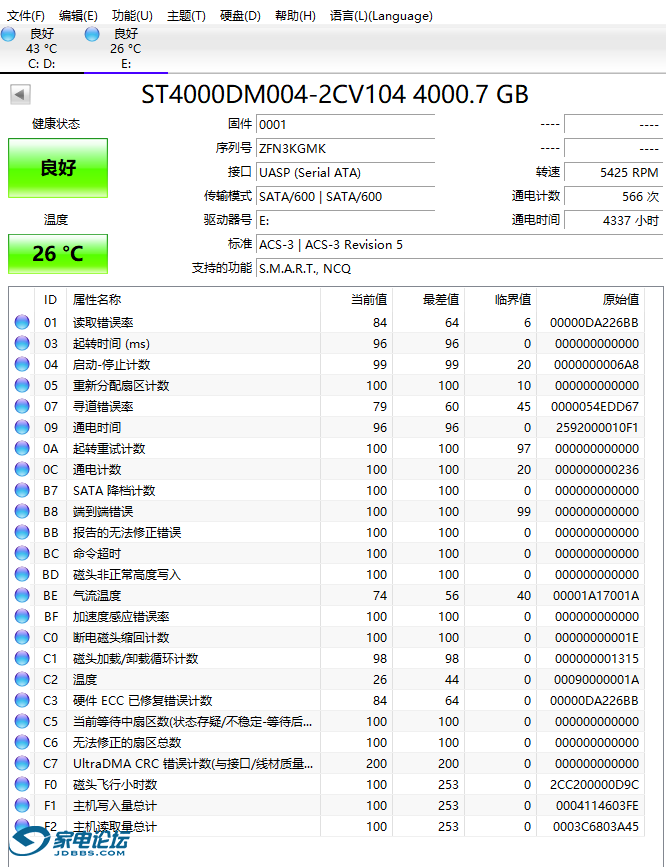Viewport: 666px width, 867px height.
Task: Open the 硬盘(D) menu
Action: tap(240, 16)
